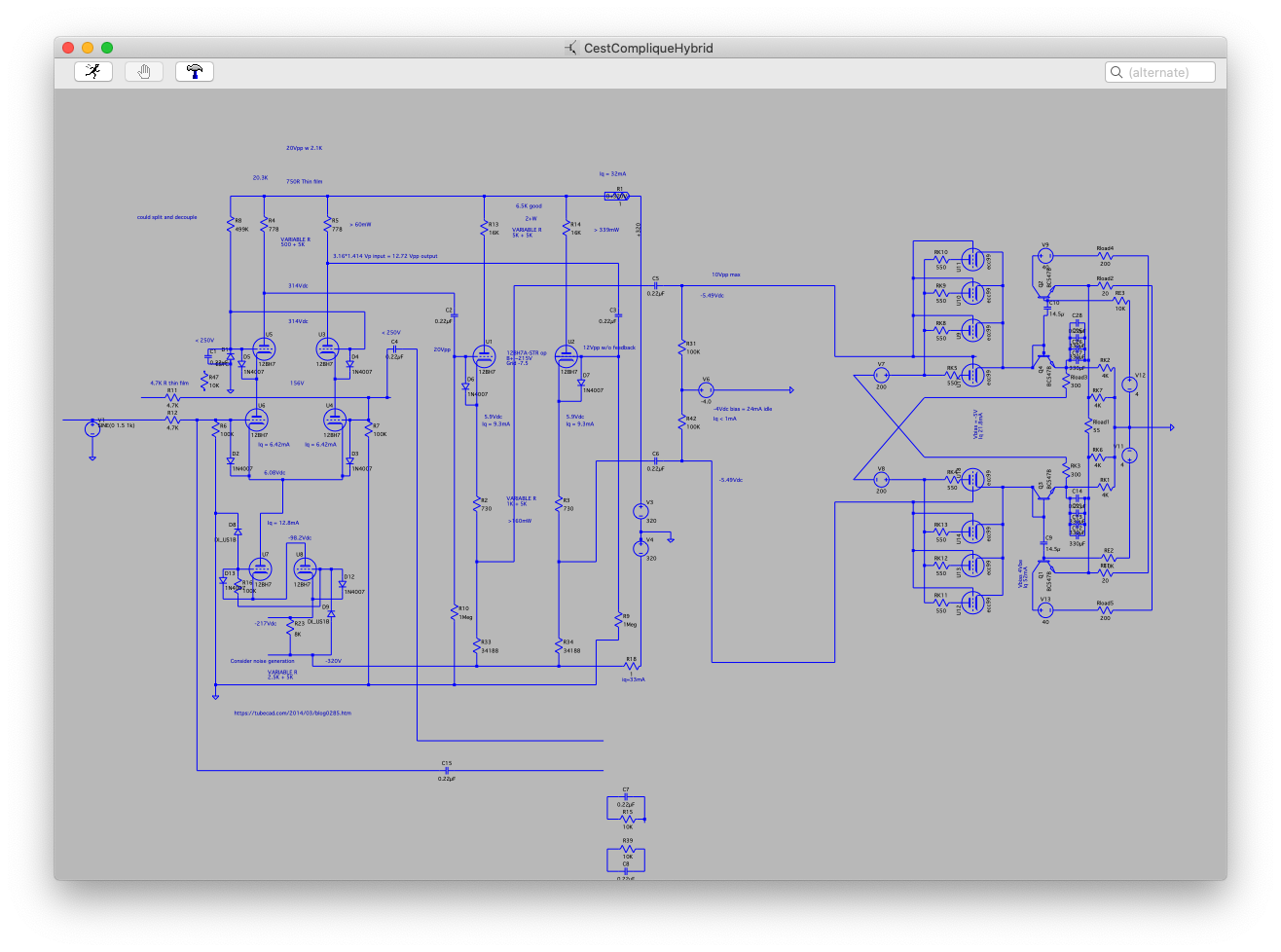The height and width of the screenshot is (952, 1281).
Task: Select resistor R34 34188
Action: (559, 646)
